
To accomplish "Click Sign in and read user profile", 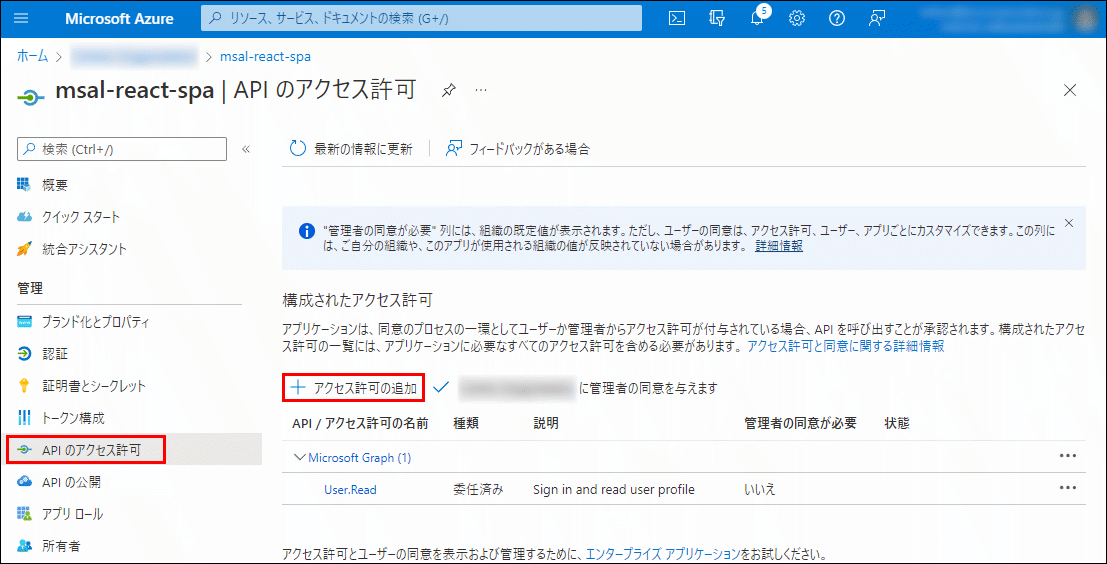I will [614, 489].
